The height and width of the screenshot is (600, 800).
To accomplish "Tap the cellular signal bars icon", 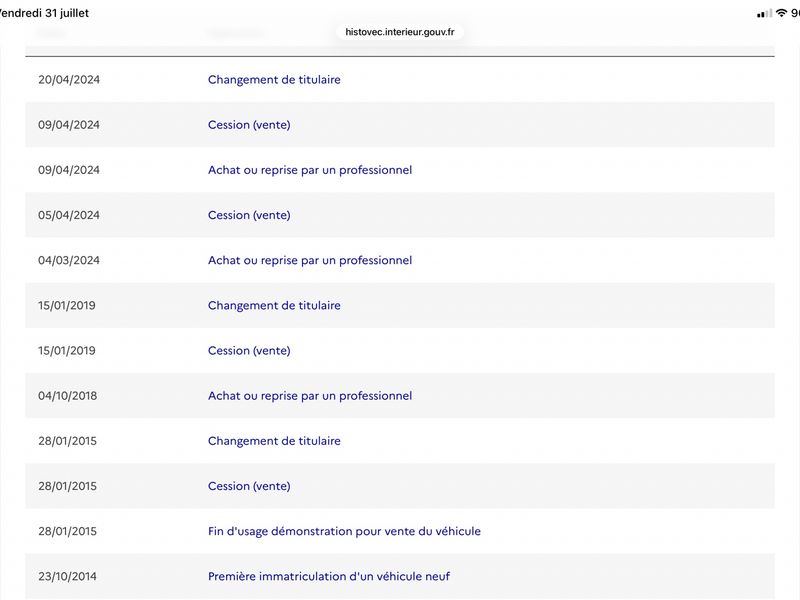I will point(764,14).
